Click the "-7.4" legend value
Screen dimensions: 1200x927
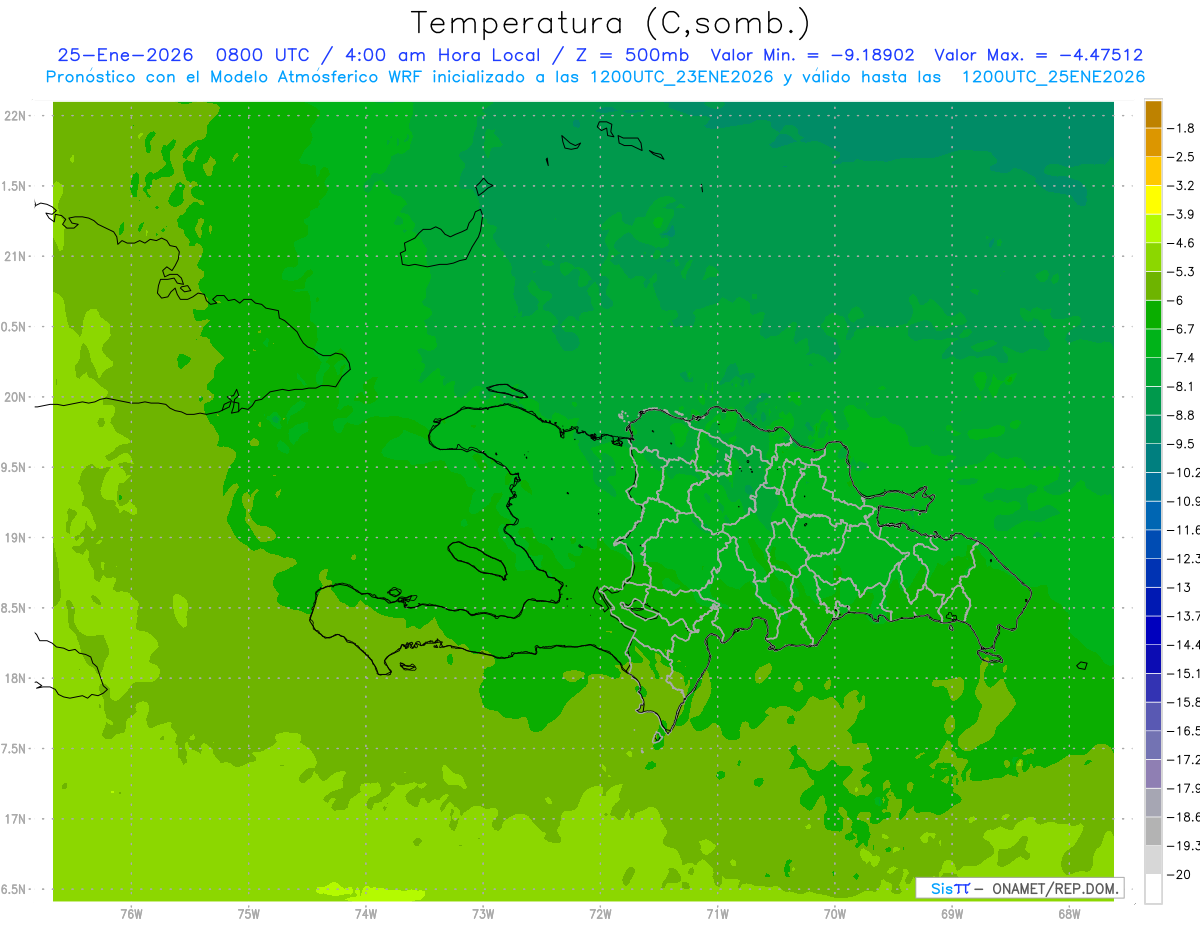(1181, 358)
